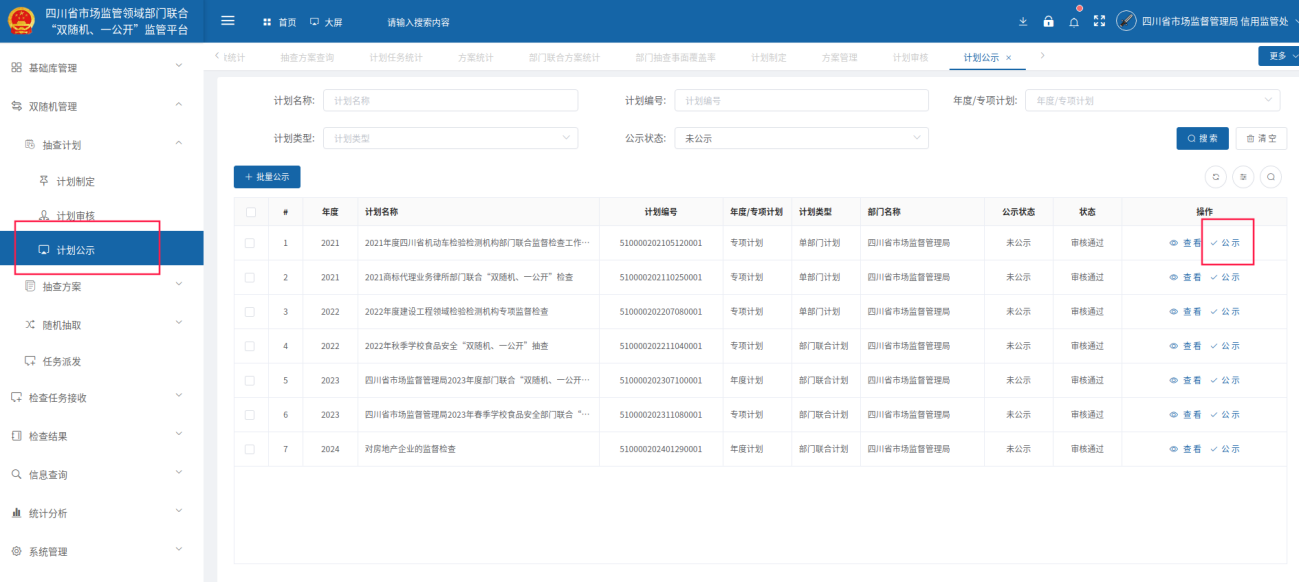1299x582 pixels.
Task: Click the hamburger menu collapse icon
Action: pyautogui.click(x=228, y=21)
